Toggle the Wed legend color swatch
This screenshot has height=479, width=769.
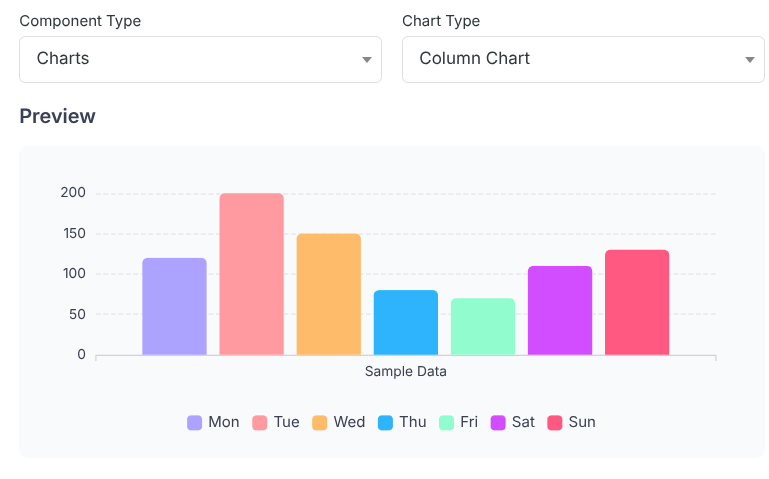pos(320,423)
